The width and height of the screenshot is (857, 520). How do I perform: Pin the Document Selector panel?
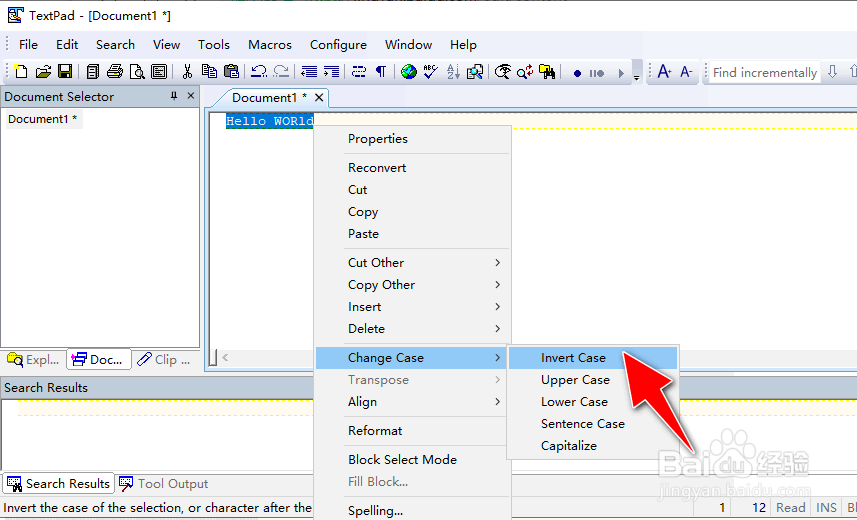[174, 96]
